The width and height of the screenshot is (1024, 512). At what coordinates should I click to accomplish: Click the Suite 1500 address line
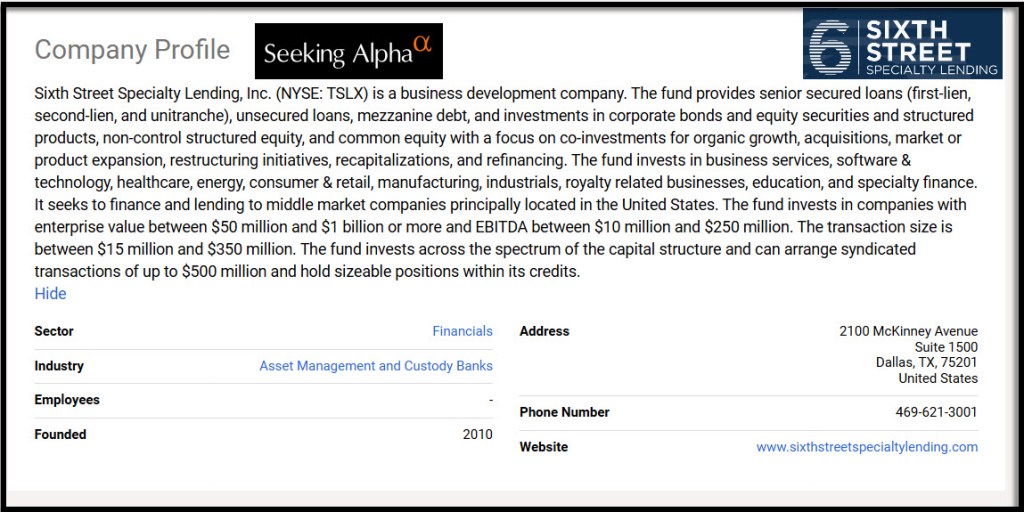945,347
